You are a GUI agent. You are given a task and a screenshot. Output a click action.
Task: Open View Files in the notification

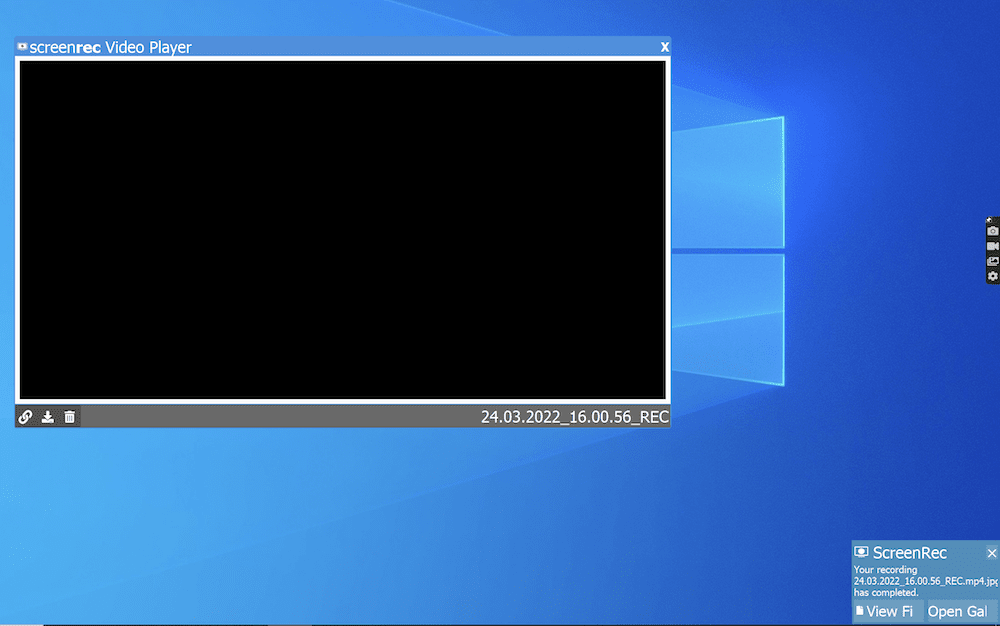pyautogui.click(x=890, y=611)
